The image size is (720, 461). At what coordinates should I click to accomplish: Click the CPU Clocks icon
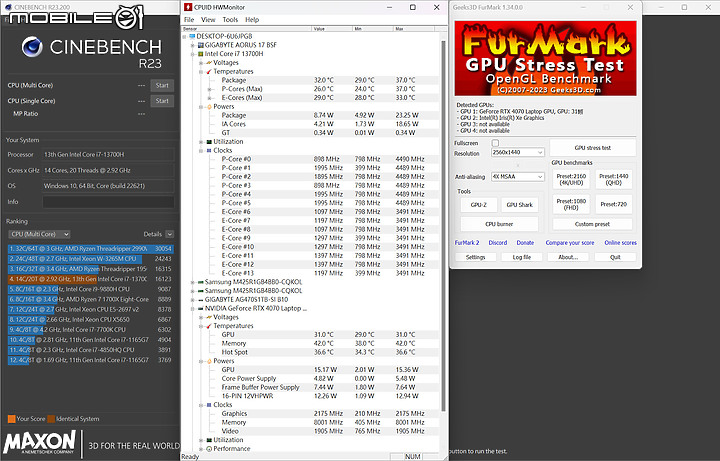(x=209, y=151)
